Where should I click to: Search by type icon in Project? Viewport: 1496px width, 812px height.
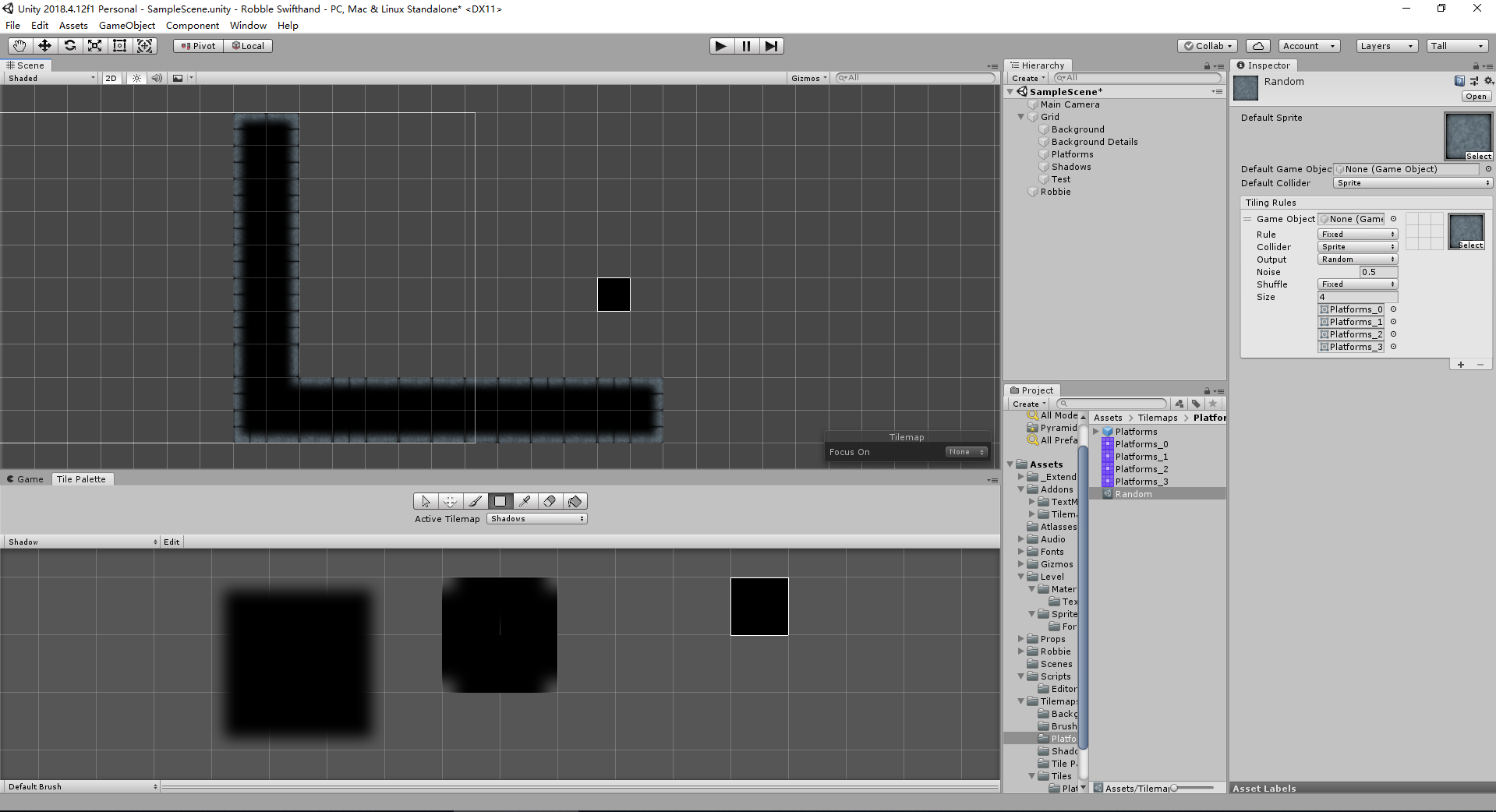1179,404
